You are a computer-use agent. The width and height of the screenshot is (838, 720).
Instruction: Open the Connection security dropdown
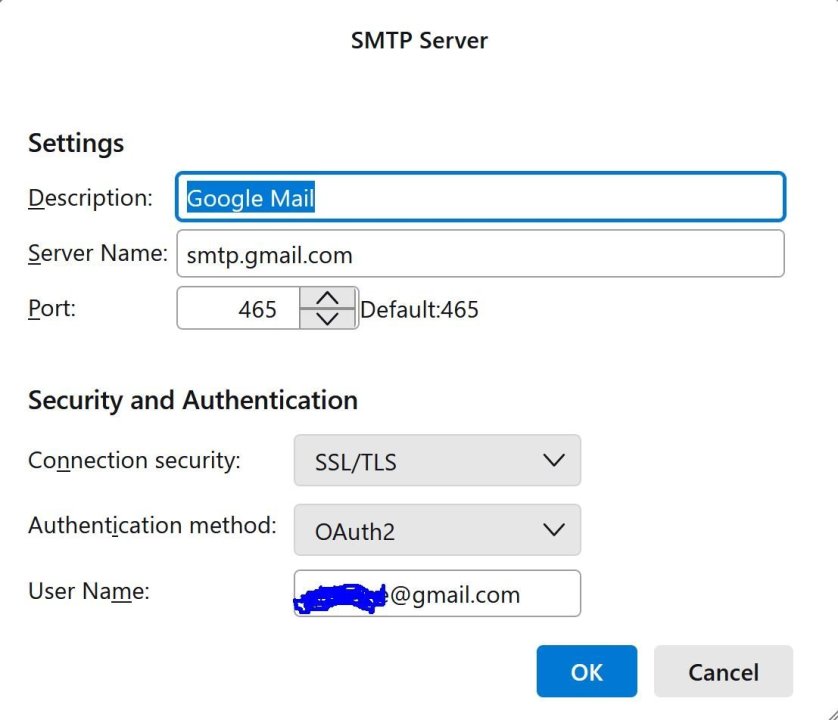pos(437,461)
